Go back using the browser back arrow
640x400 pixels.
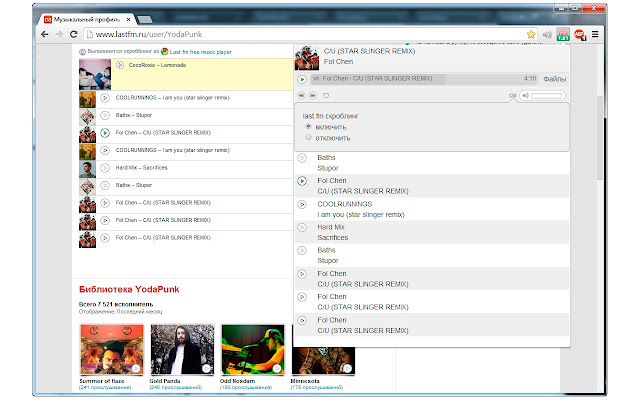click(x=45, y=34)
